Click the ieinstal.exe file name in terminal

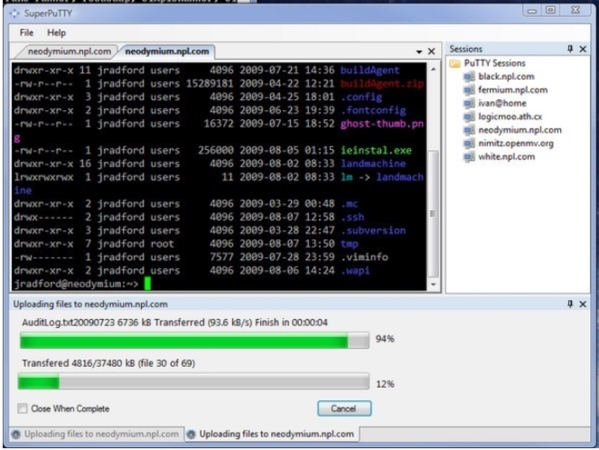pyautogui.click(x=376, y=150)
